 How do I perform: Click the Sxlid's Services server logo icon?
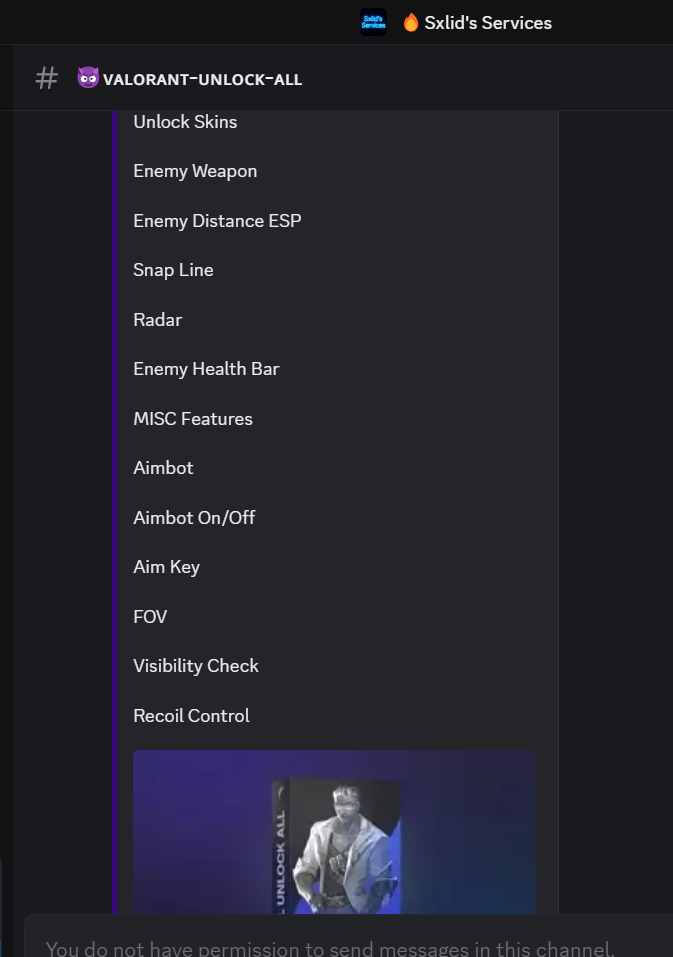point(373,22)
